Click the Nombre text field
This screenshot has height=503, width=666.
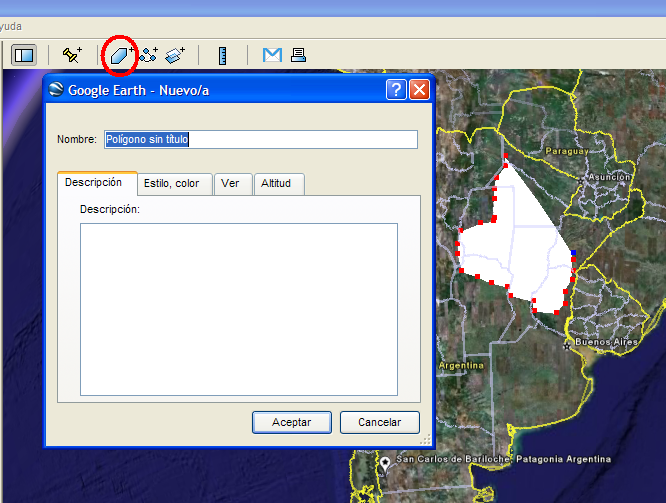[261, 139]
